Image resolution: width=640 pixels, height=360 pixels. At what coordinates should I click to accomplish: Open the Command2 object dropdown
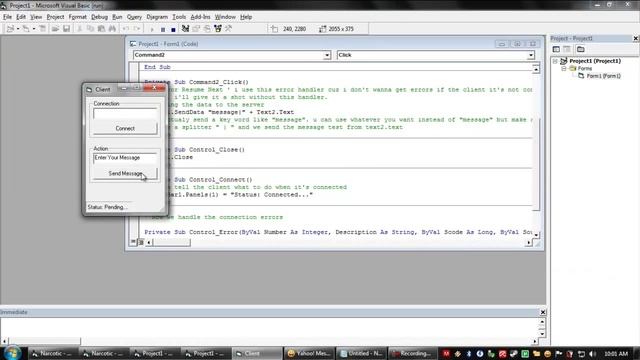[x=327, y=55]
